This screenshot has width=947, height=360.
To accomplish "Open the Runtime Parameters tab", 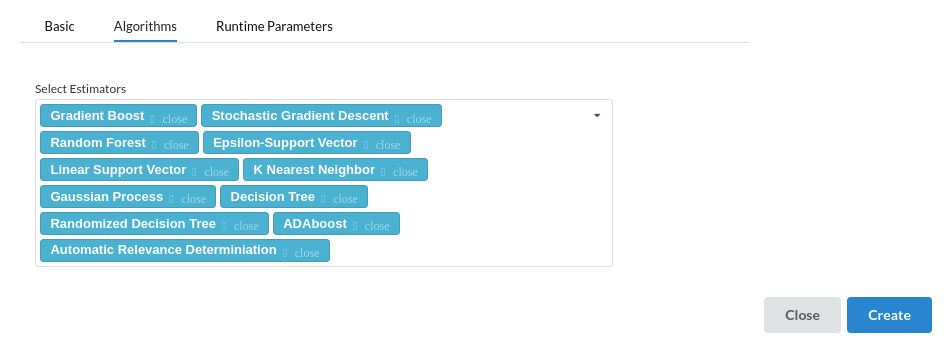I will pos(274,27).
